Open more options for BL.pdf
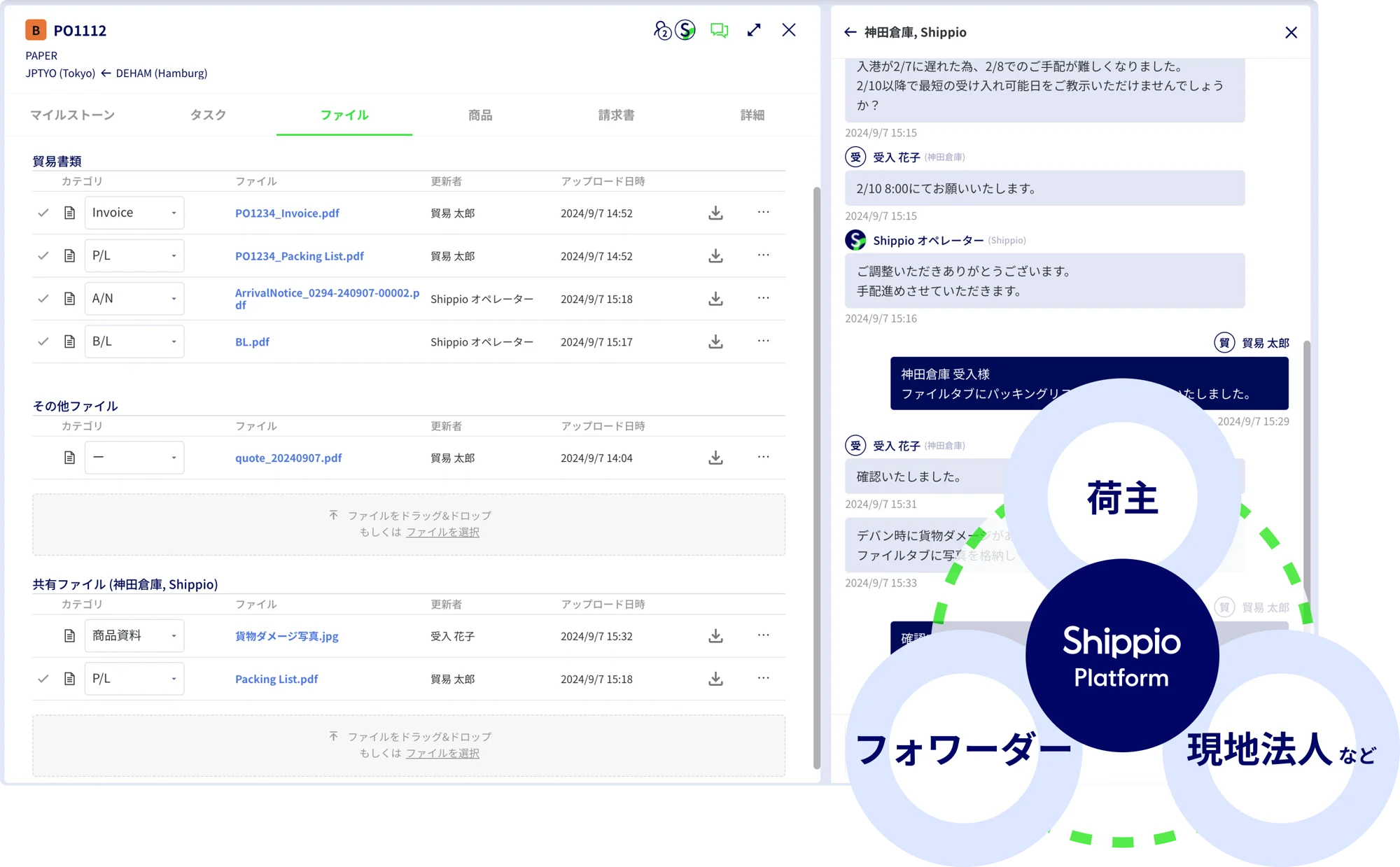 pos(763,341)
